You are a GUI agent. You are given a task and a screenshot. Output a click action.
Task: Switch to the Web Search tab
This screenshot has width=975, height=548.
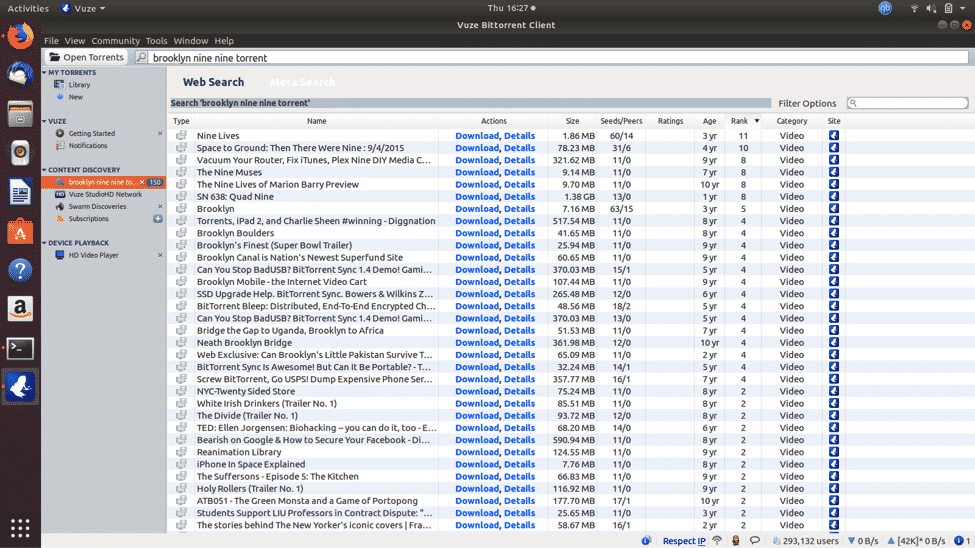point(213,82)
